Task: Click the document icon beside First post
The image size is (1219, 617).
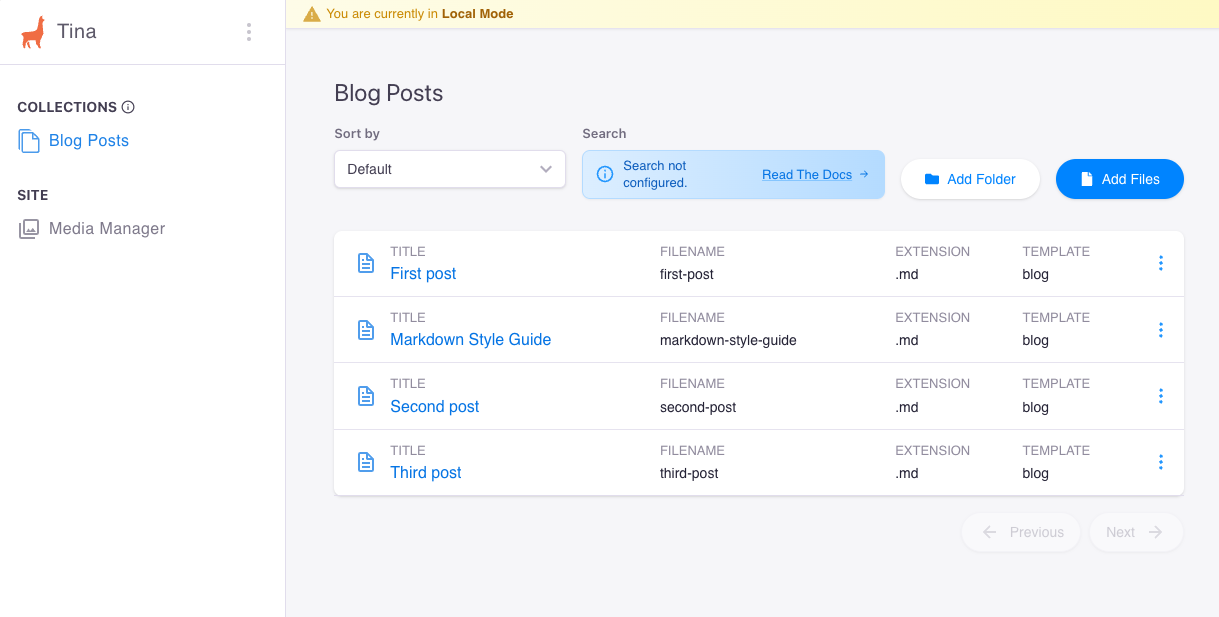Action: [366, 263]
